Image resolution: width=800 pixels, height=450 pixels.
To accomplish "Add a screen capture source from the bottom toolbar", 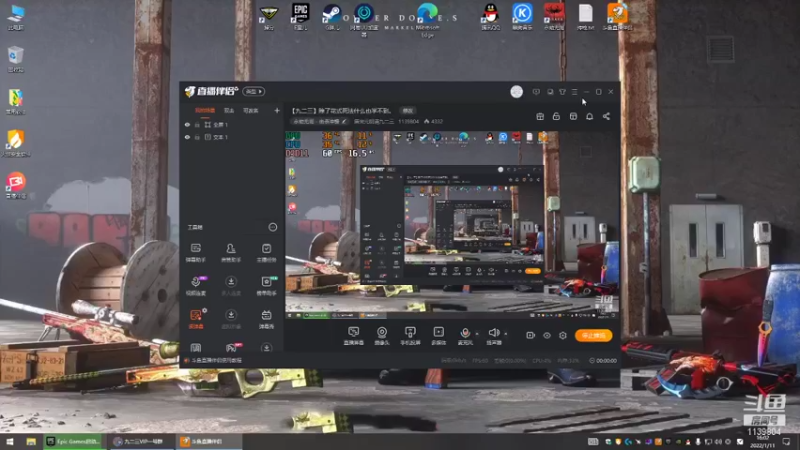I will [354, 336].
